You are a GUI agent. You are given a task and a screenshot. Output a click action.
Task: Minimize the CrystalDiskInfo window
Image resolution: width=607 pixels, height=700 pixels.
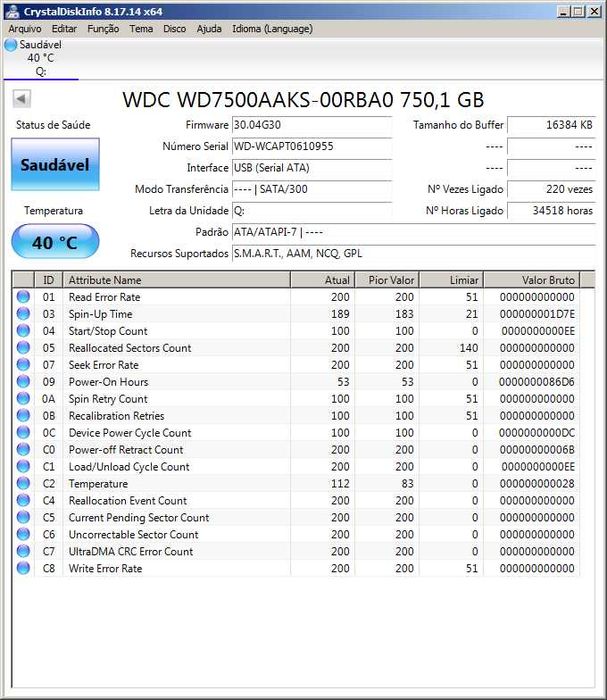(x=564, y=12)
